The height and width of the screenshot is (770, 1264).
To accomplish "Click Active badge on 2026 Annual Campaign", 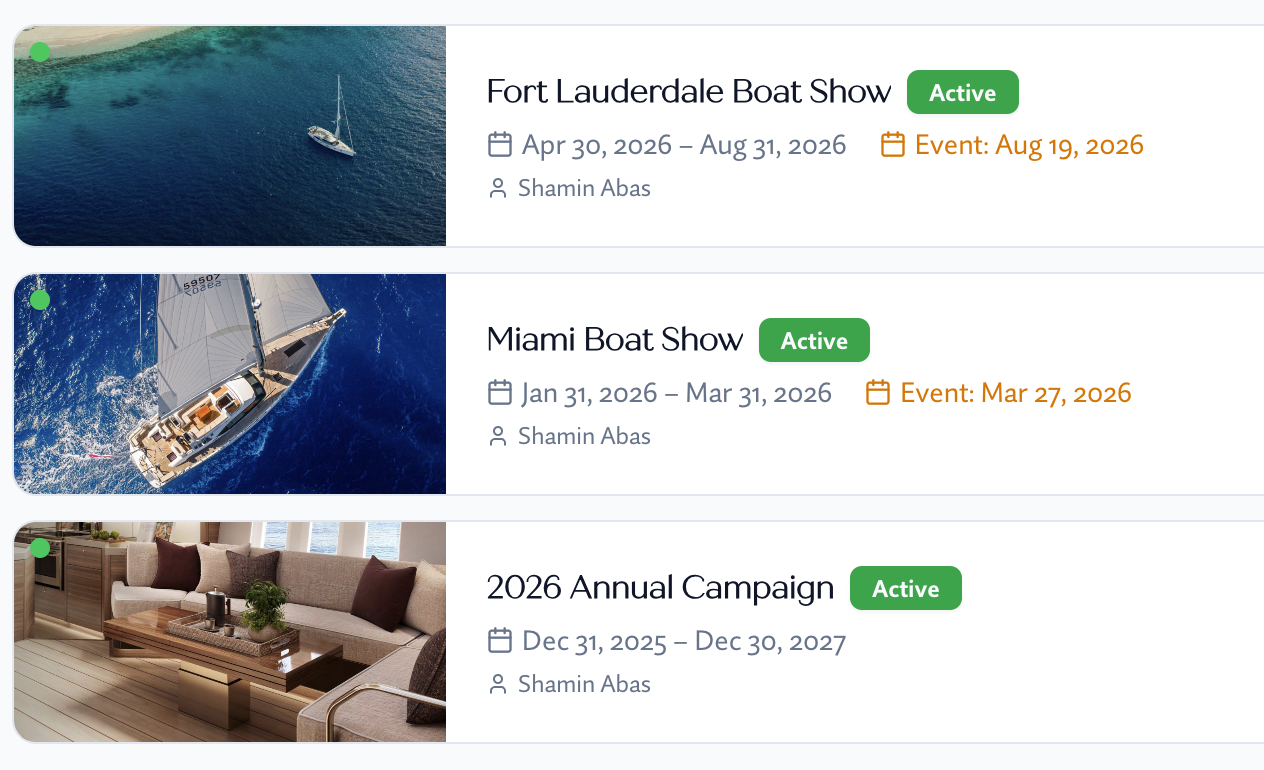I will click(905, 589).
